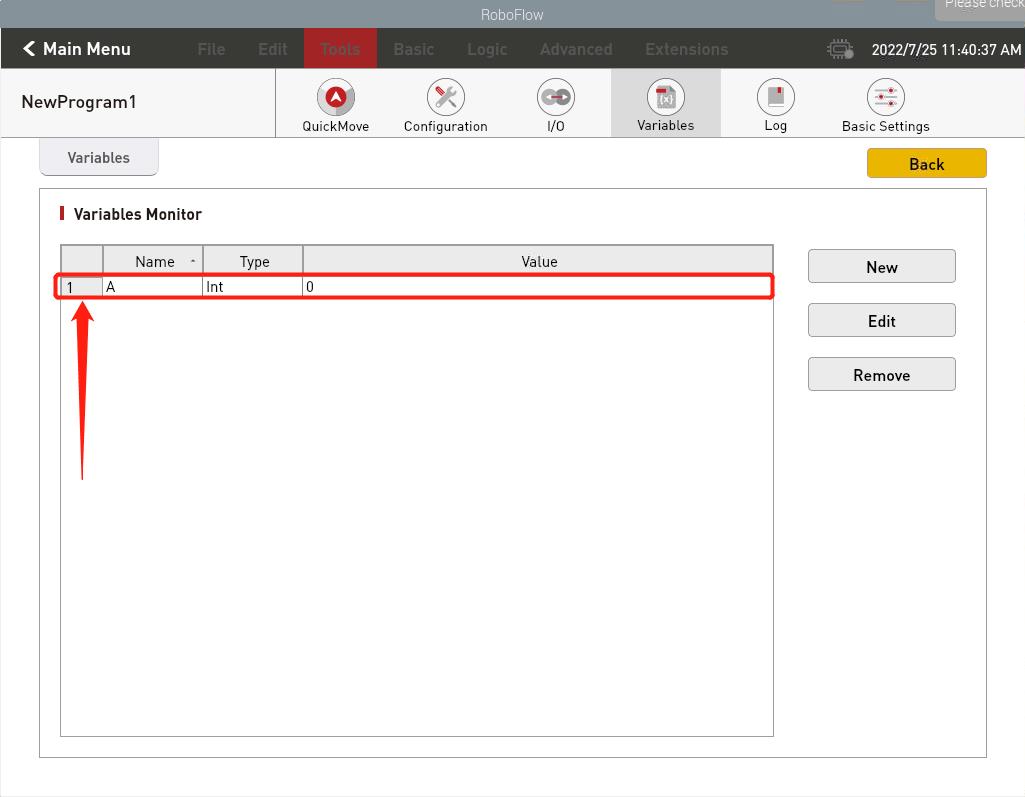Open the Logic menu
This screenshot has width=1025, height=797.
click(487, 49)
